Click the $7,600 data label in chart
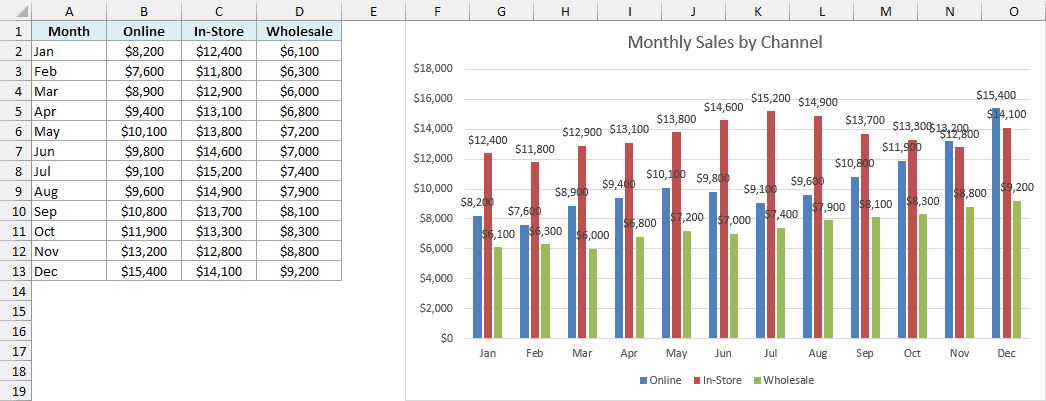 pyautogui.click(x=525, y=212)
